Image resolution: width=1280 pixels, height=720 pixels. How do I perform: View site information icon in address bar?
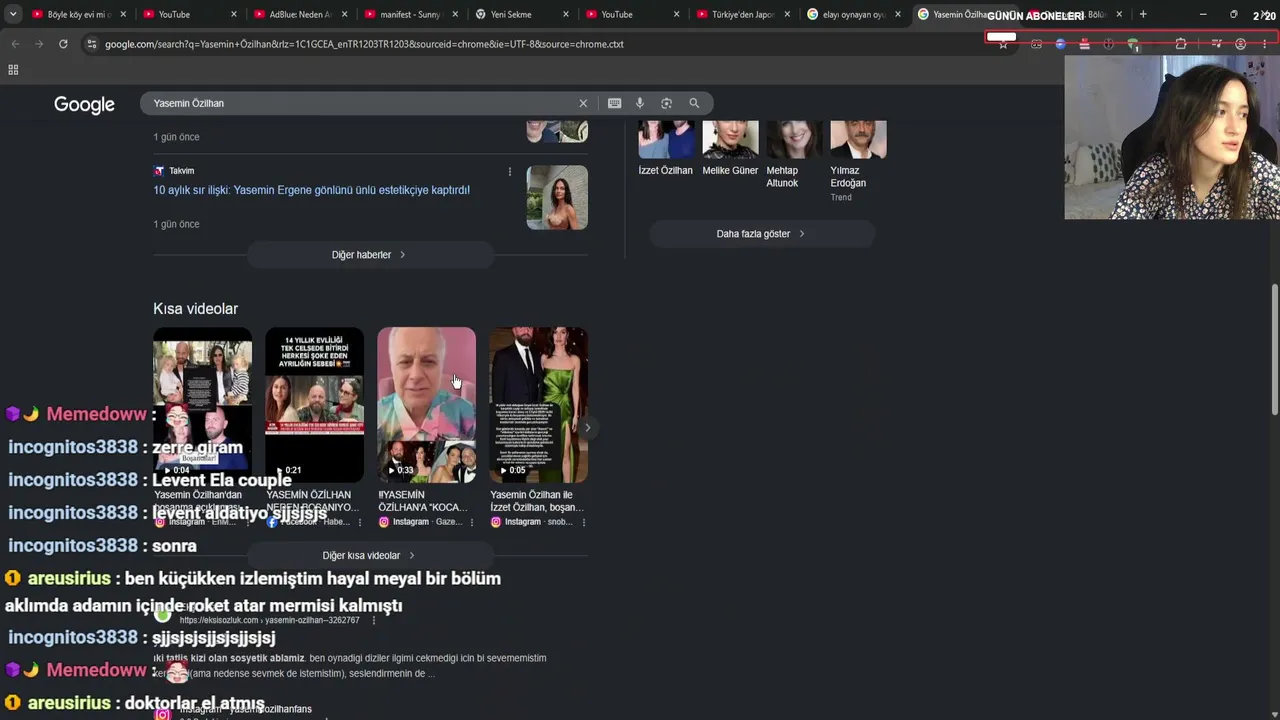92,44
